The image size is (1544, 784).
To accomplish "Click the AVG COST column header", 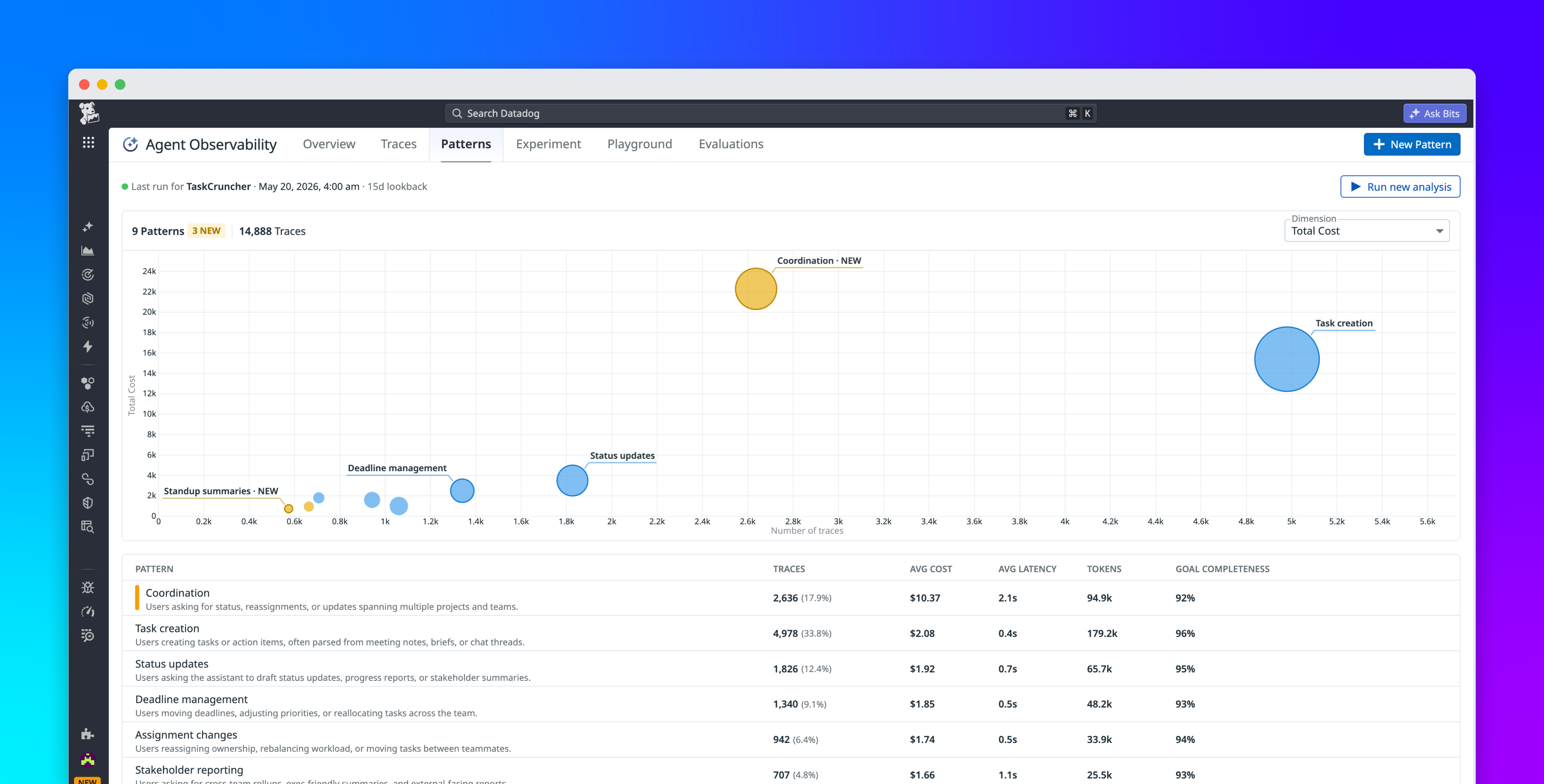I will click(x=931, y=569).
